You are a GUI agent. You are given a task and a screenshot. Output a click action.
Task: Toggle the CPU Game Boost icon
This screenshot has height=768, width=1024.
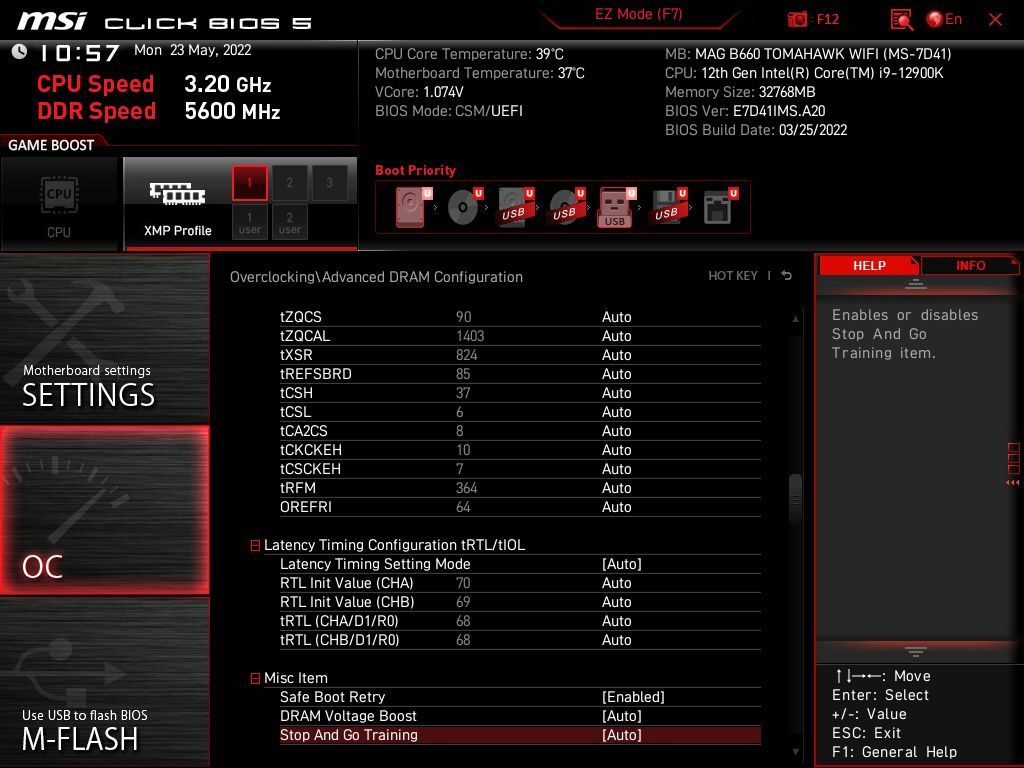pyautogui.click(x=59, y=204)
